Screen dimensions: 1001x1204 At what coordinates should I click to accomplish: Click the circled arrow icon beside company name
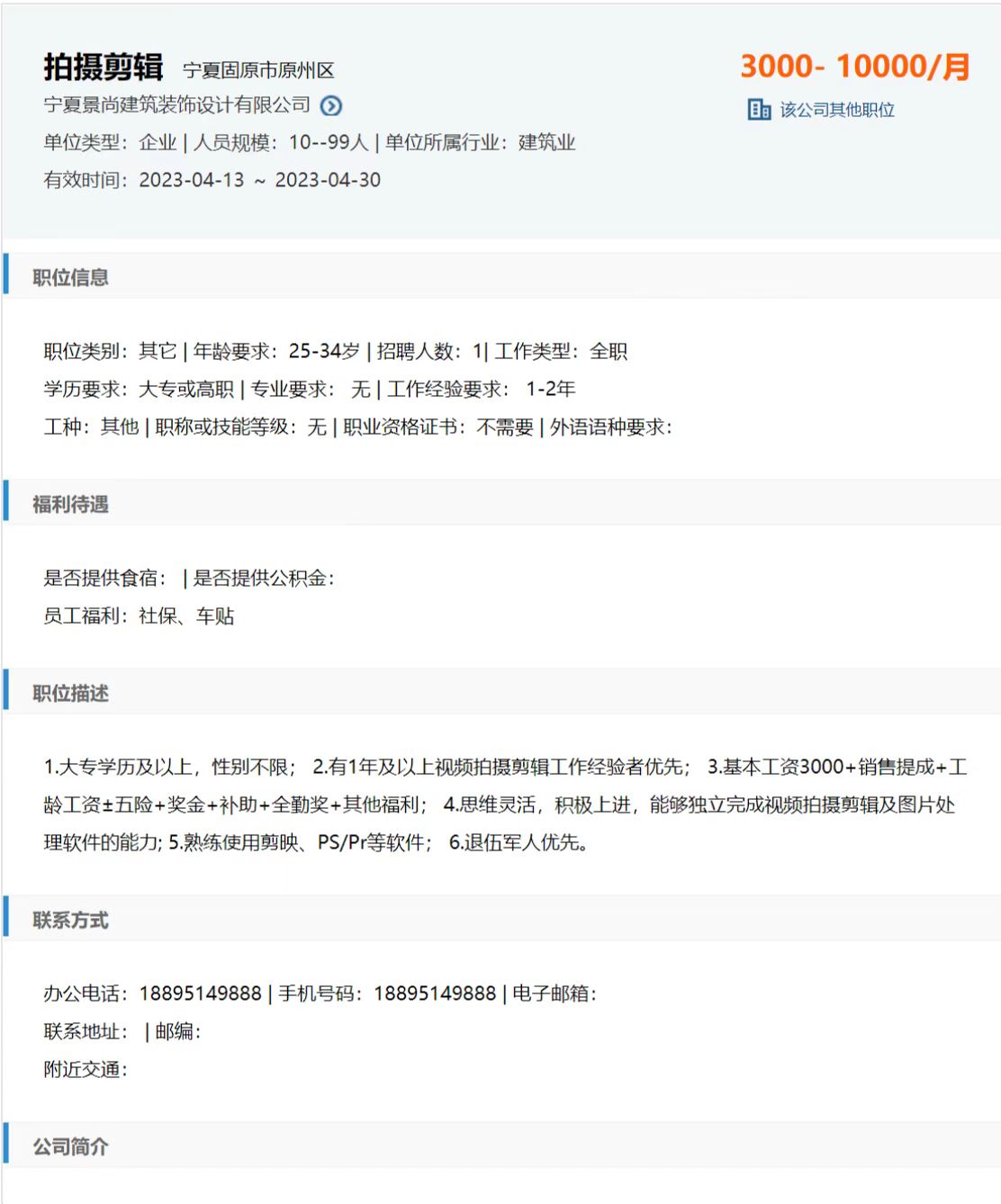click(x=331, y=106)
